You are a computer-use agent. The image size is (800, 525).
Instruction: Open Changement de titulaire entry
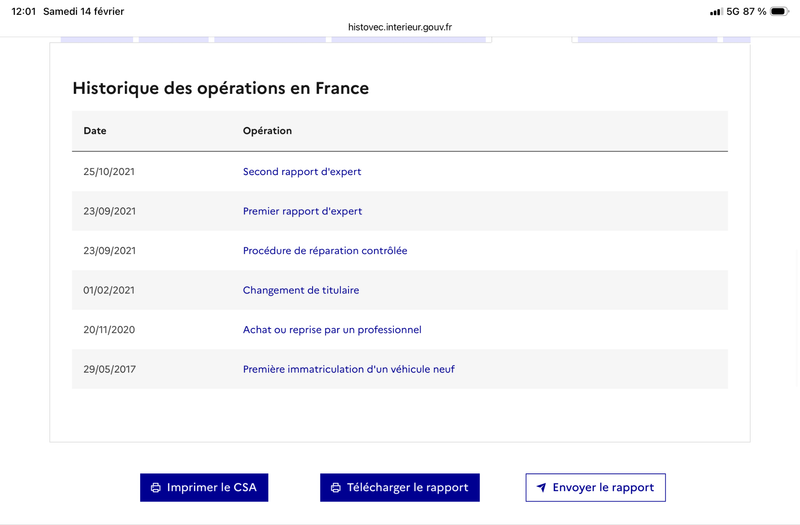tap(301, 290)
